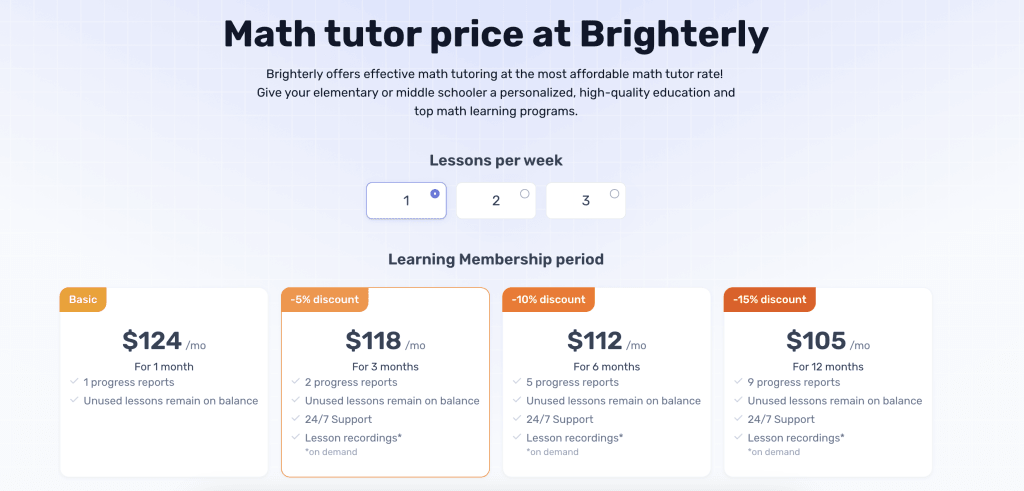Click the Basic badge label

pyautogui.click(x=83, y=300)
